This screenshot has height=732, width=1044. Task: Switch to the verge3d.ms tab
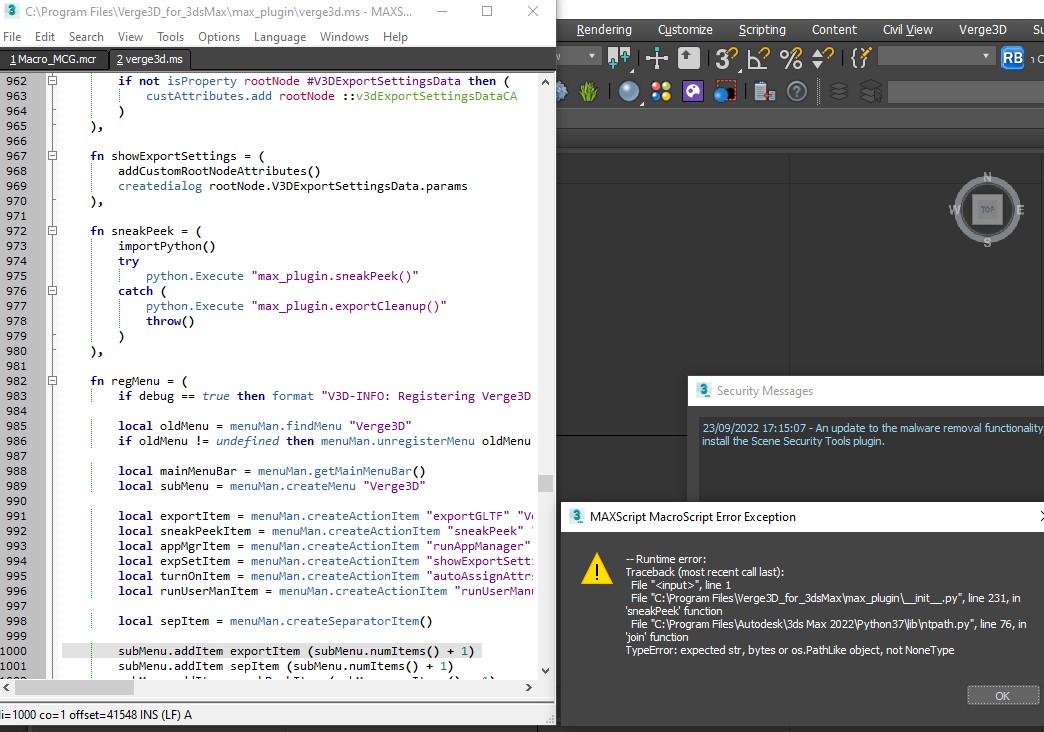tap(150, 59)
